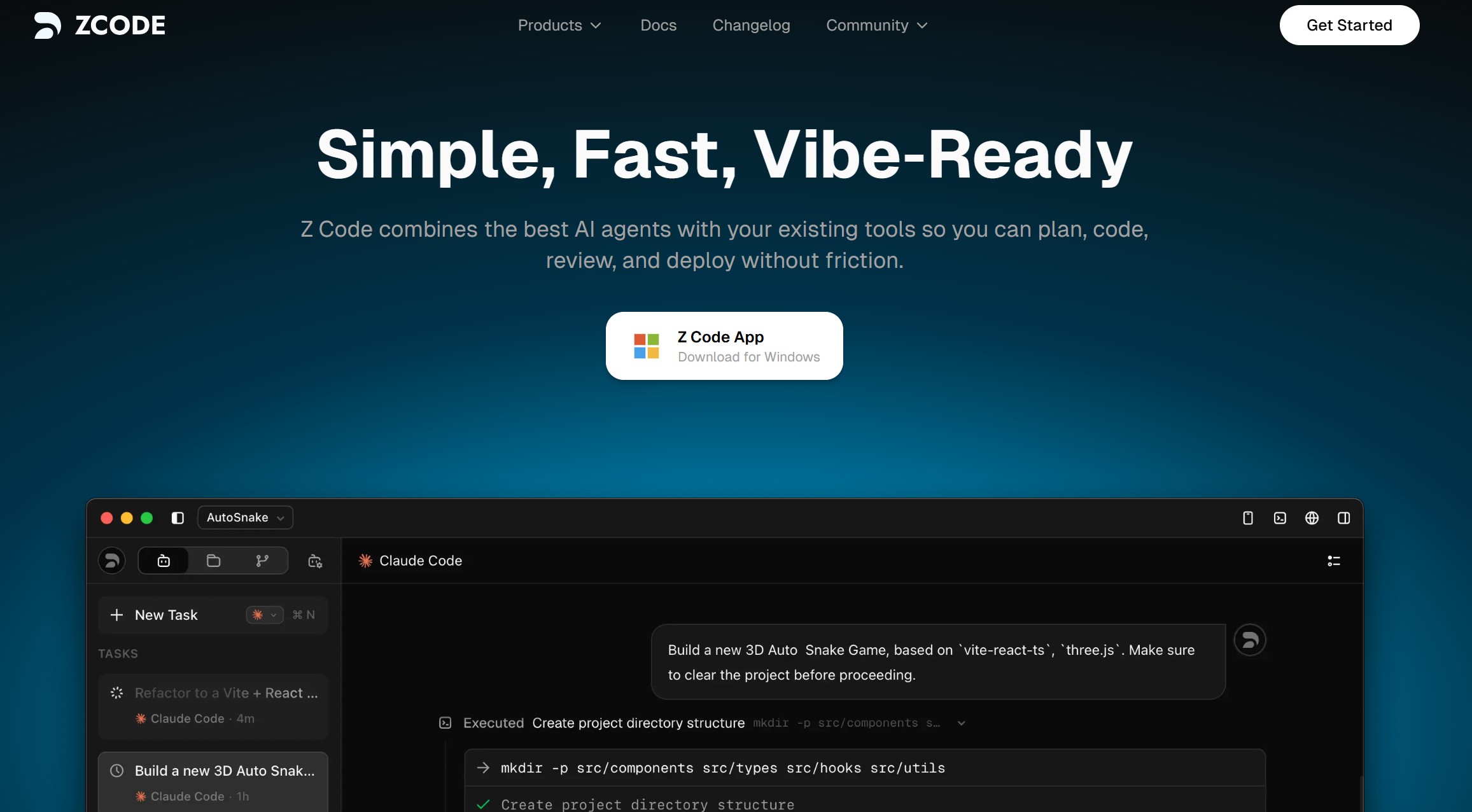The width and height of the screenshot is (1472, 812).
Task: Click the device preview icon in title bar
Action: coord(1248,518)
